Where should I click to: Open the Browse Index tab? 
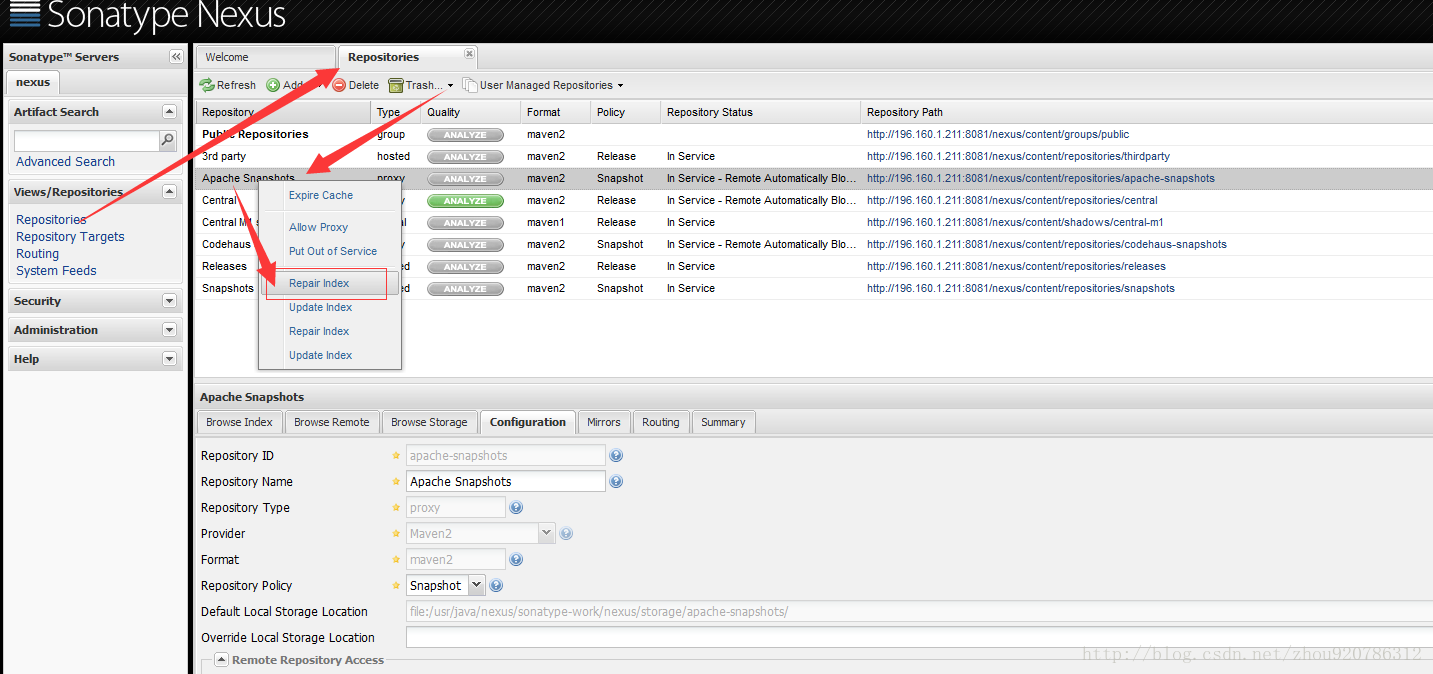pos(240,422)
